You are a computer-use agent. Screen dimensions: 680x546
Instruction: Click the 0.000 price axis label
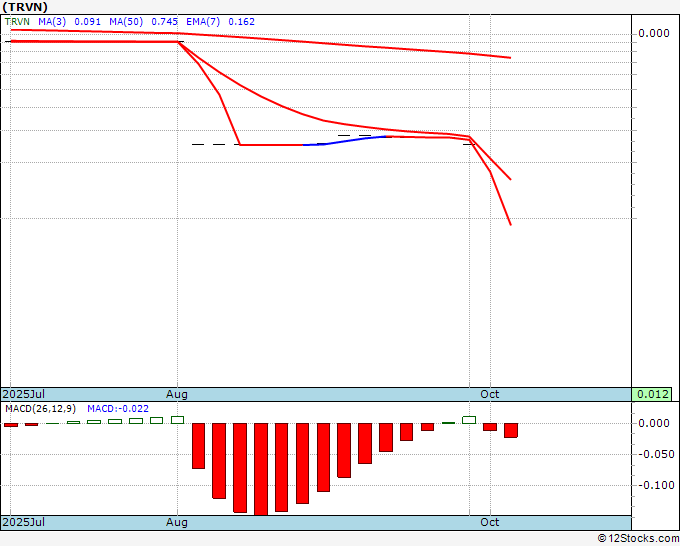click(654, 33)
